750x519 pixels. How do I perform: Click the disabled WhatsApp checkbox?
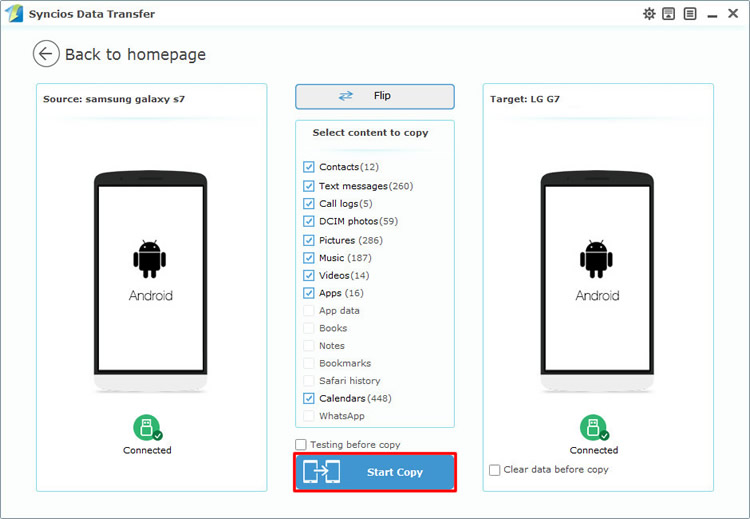[x=309, y=416]
